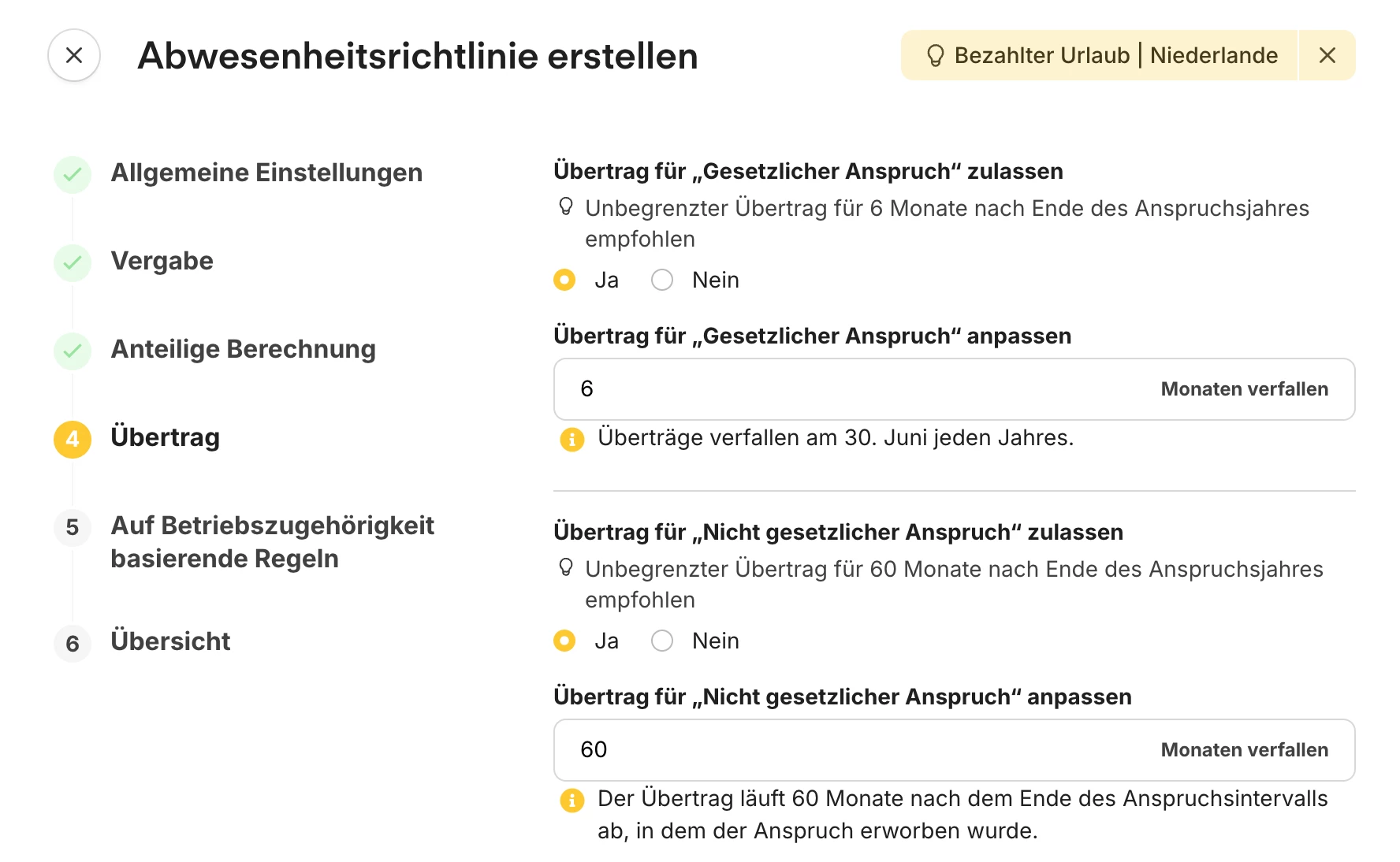This screenshot has width=1400, height=862.
Task: Select Nein for Nicht gesetzlicher Anspruch carryover
Action: click(x=662, y=641)
